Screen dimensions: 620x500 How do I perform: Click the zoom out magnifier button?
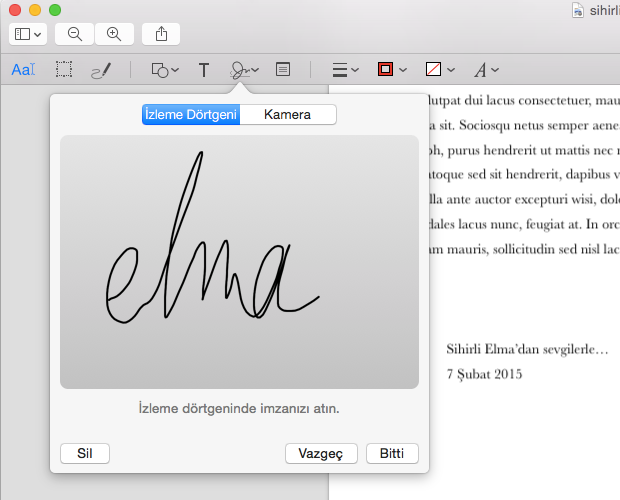coord(75,33)
